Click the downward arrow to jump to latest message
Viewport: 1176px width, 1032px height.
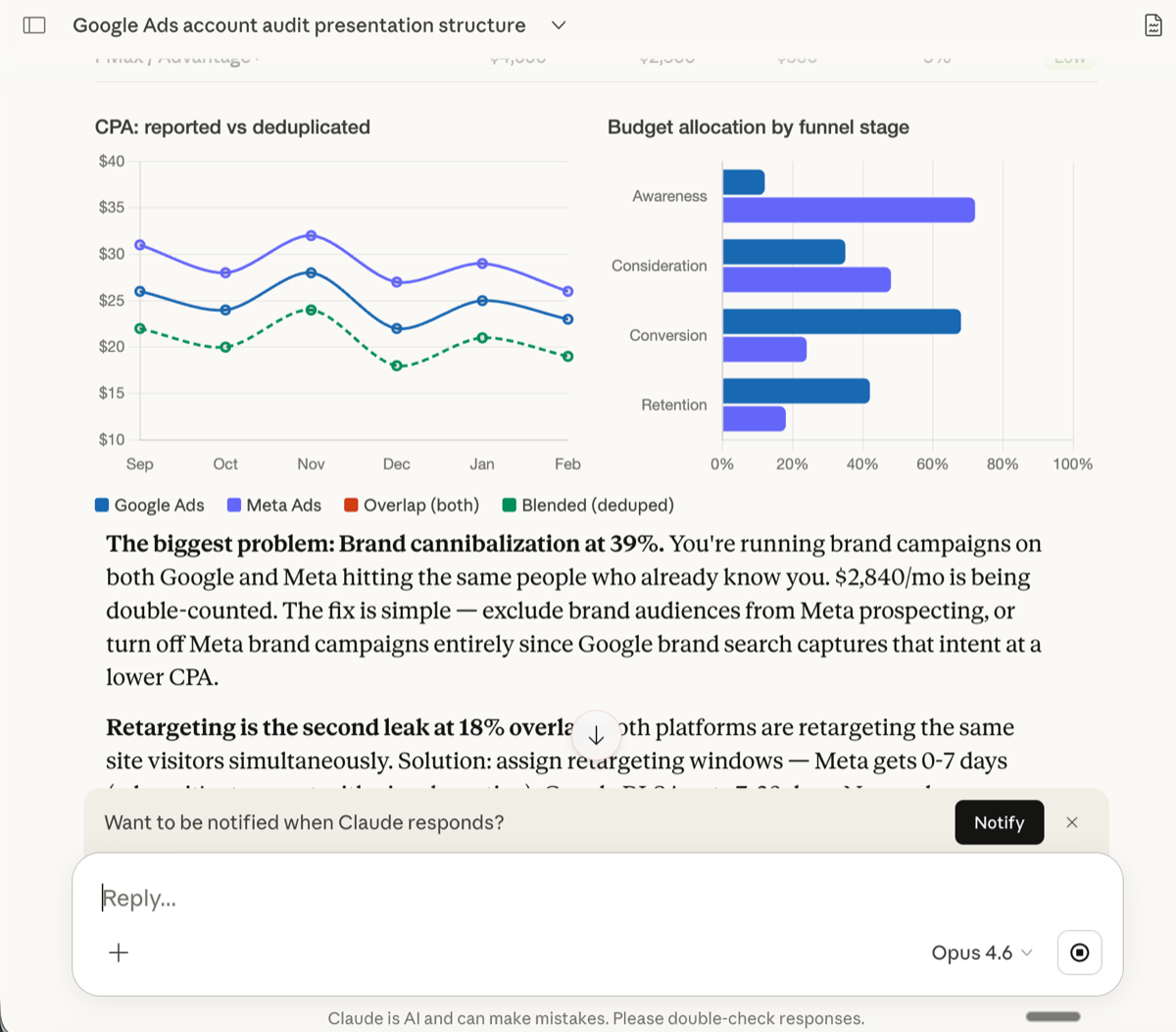click(x=596, y=734)
